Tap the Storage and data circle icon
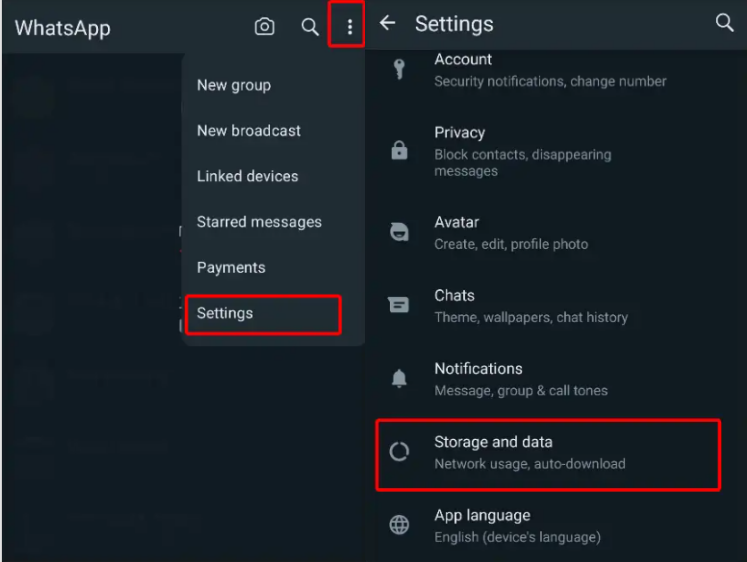Screen dimensions: 747x562 pos(399,452)
